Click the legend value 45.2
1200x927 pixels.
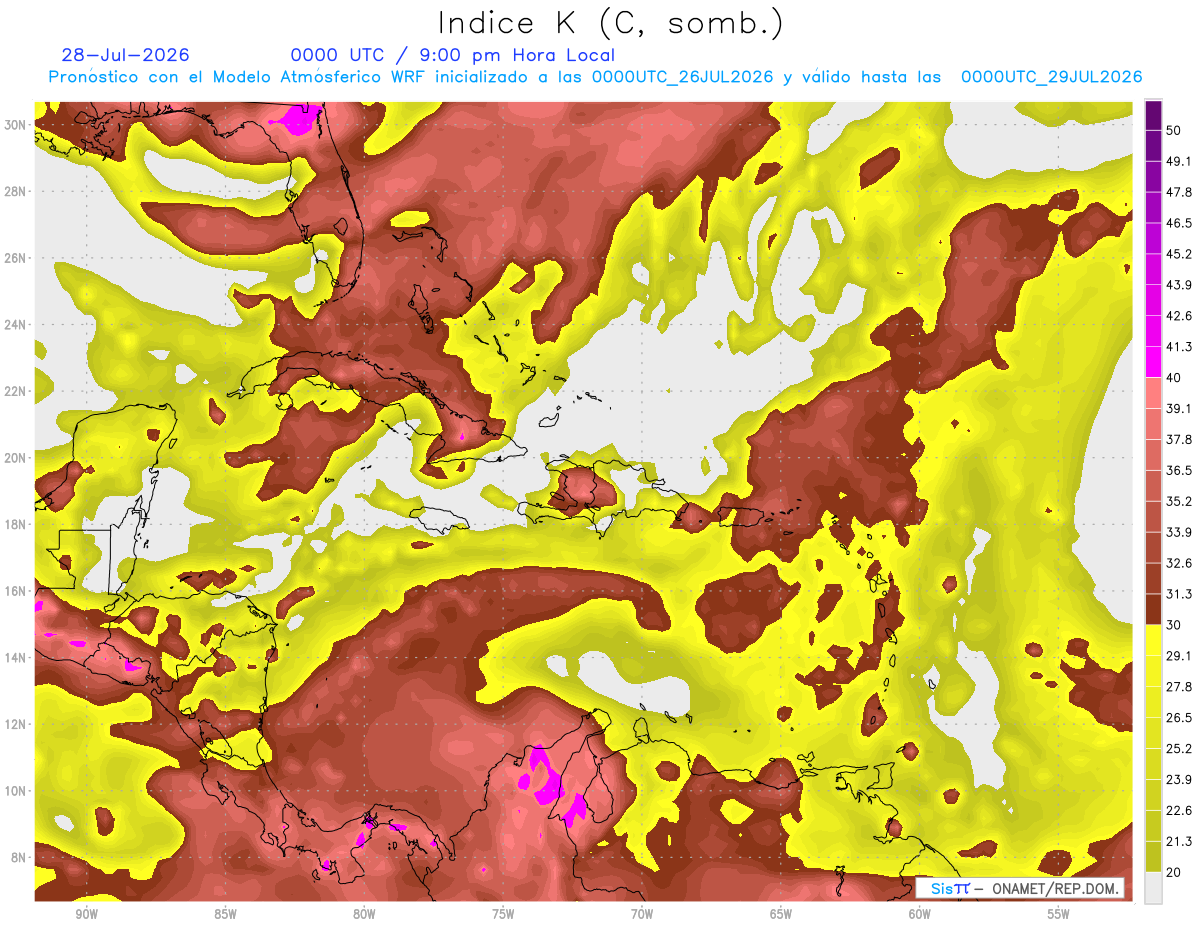click(x=1179, y=254)
